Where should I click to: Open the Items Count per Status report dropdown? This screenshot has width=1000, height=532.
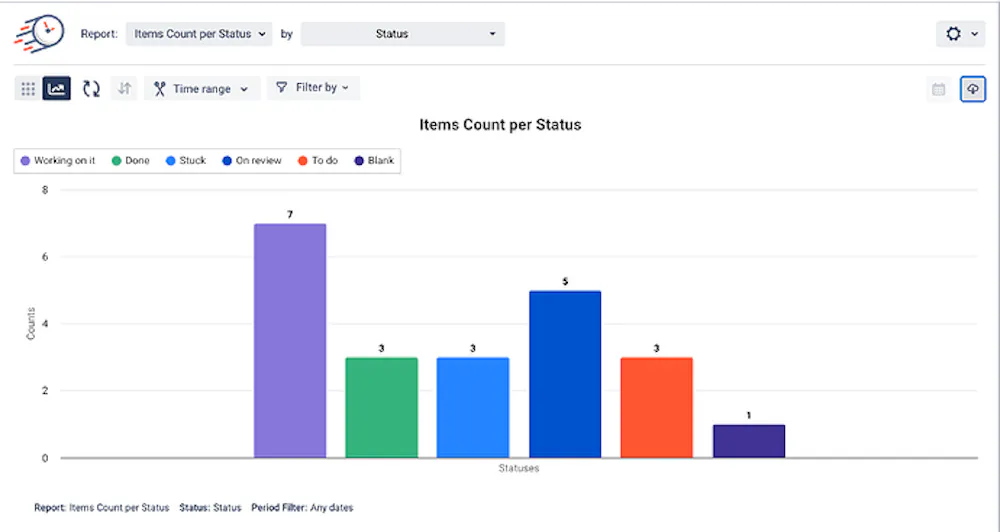199,34
